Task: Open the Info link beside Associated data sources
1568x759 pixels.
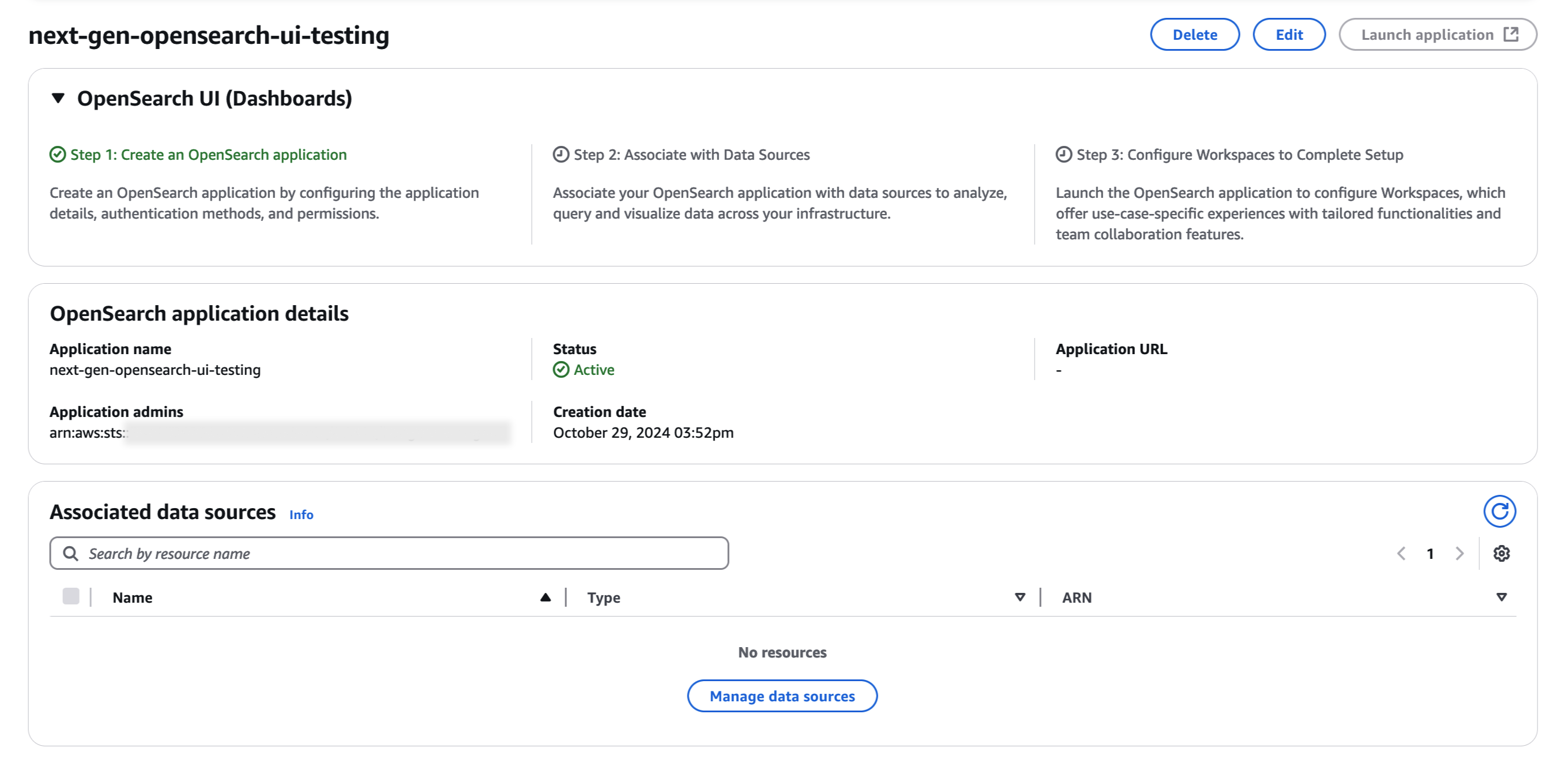Action: 300,514
